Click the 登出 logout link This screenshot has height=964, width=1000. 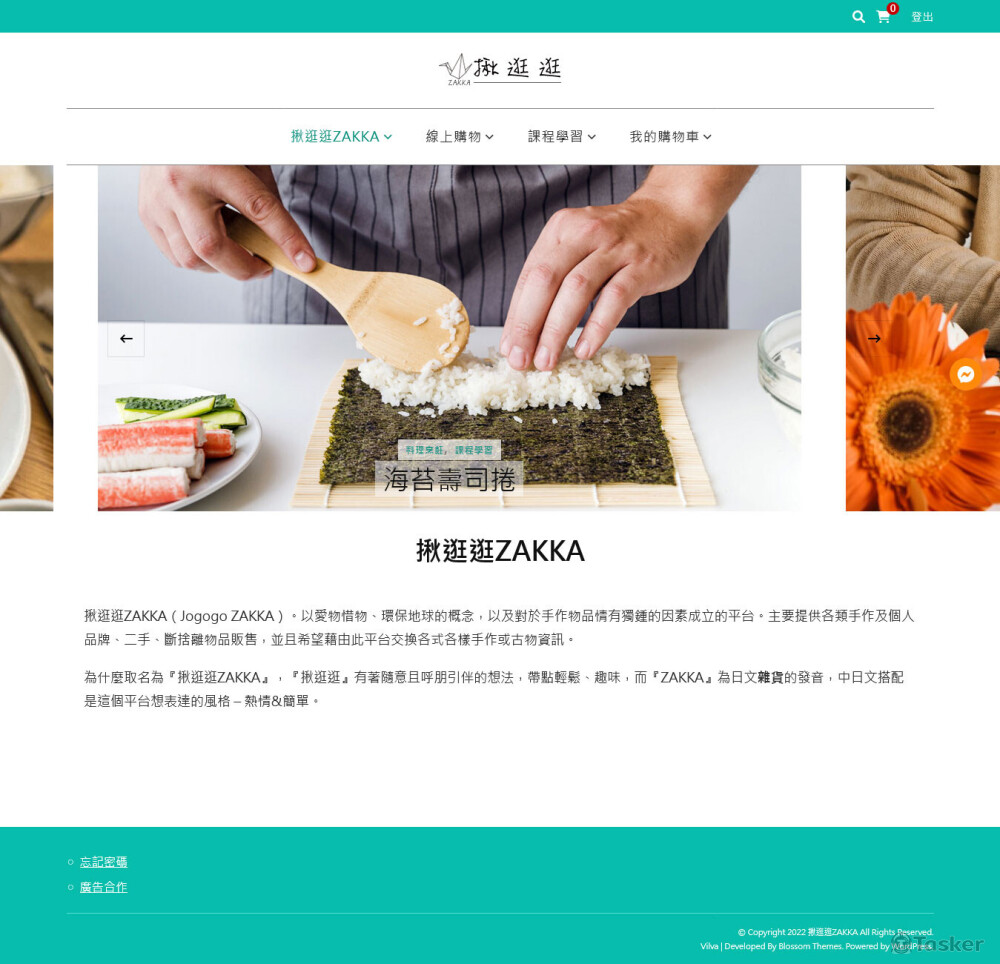922,17
